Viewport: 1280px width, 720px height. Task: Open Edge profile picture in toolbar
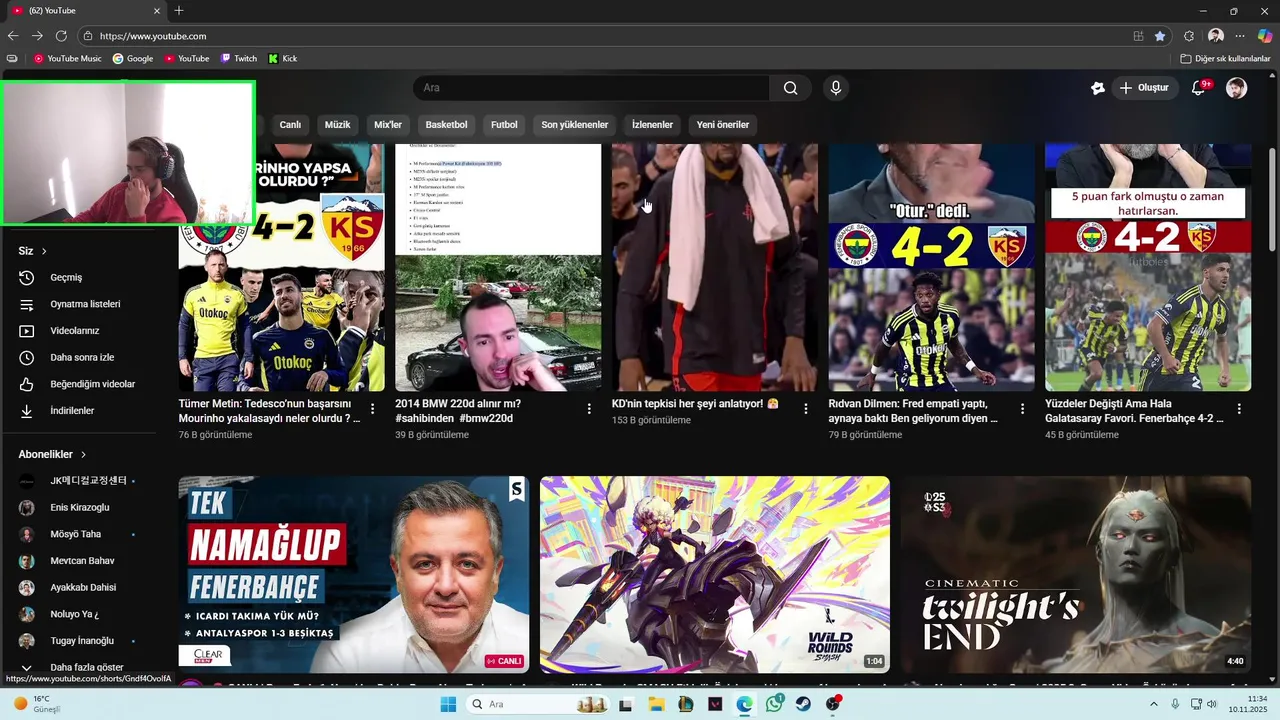(x=1215, y=36)
